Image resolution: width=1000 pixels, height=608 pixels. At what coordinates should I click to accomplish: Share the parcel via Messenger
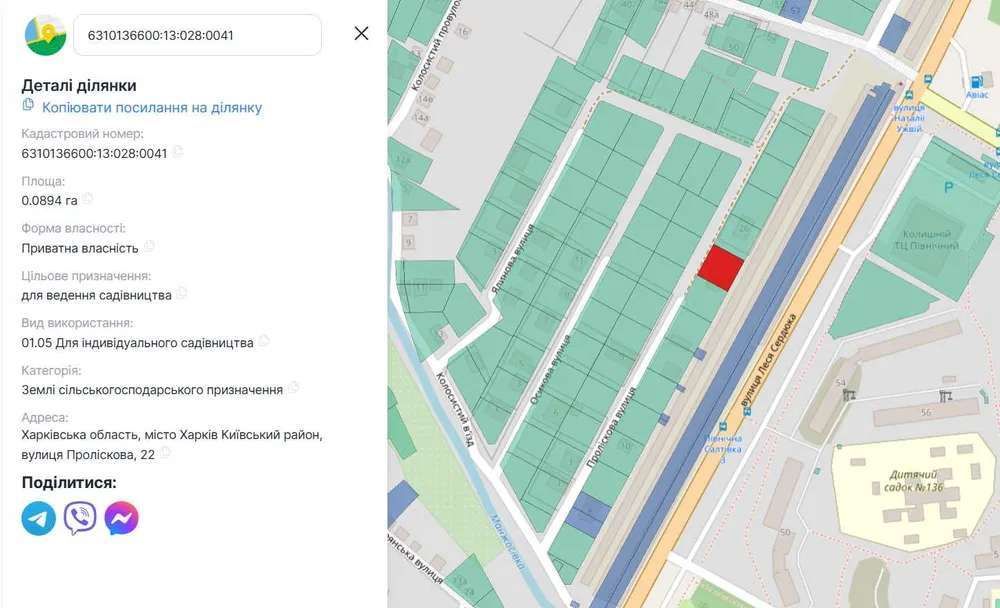point(121,518)
